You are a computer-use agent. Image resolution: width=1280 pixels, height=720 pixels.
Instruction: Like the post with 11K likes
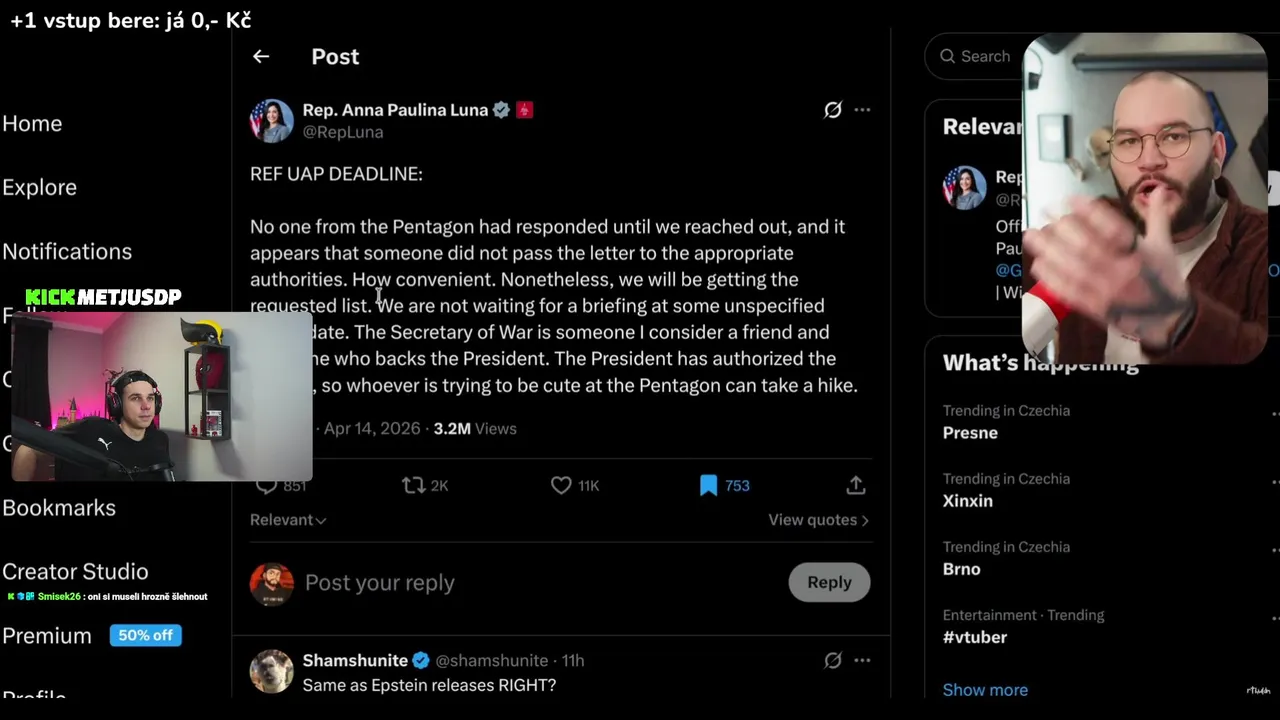[561, 485]
